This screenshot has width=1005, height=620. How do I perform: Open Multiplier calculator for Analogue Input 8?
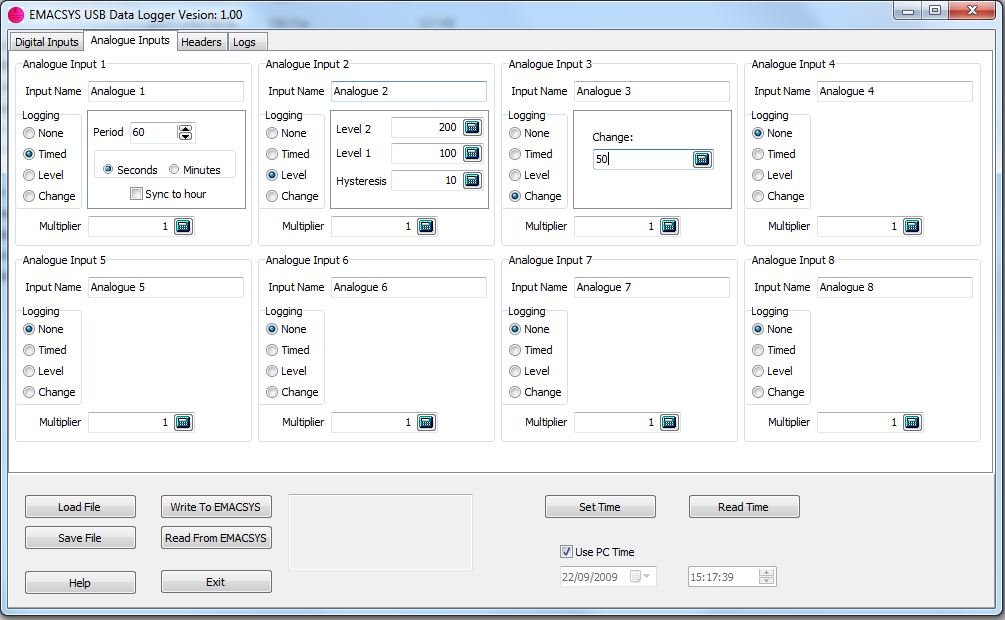tap(912, 422)
